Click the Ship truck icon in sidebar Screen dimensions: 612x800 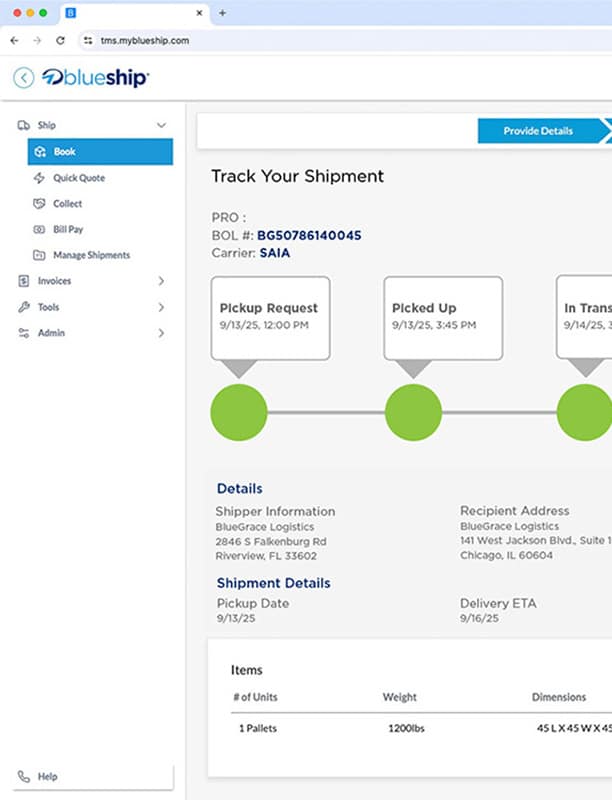pyautogui.click(x=23, y=125)
